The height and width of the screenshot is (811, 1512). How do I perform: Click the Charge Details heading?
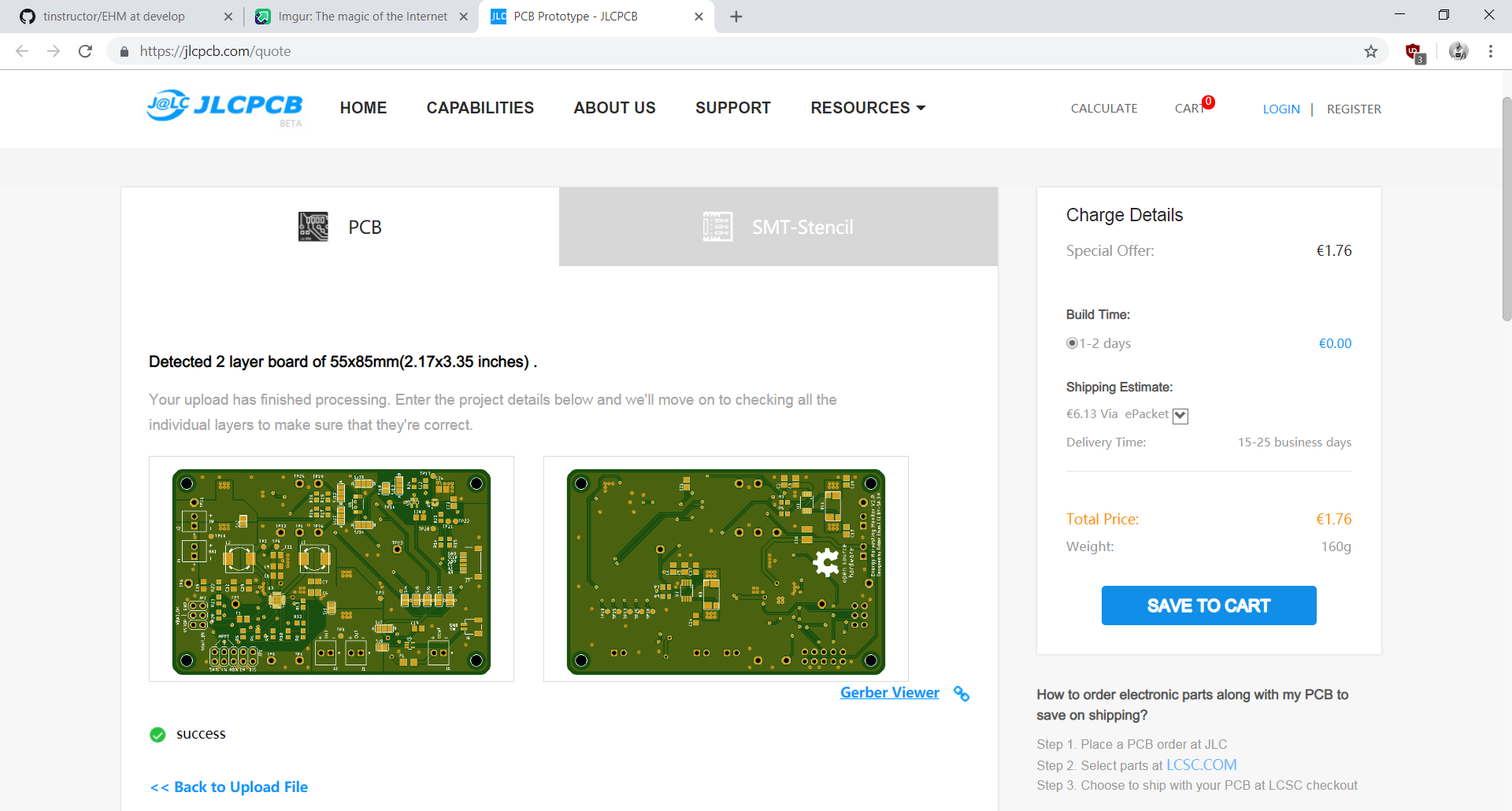(x=1125, y=215)
